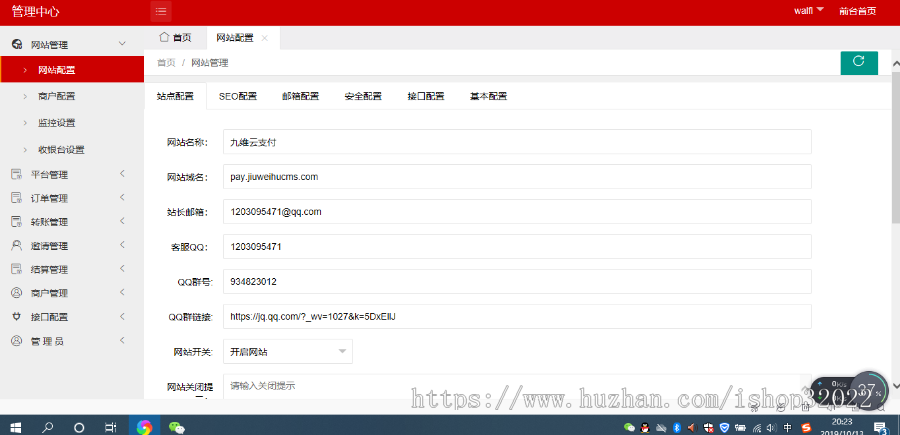Switch to the 接口配置 settings tab

pos(426,96)
